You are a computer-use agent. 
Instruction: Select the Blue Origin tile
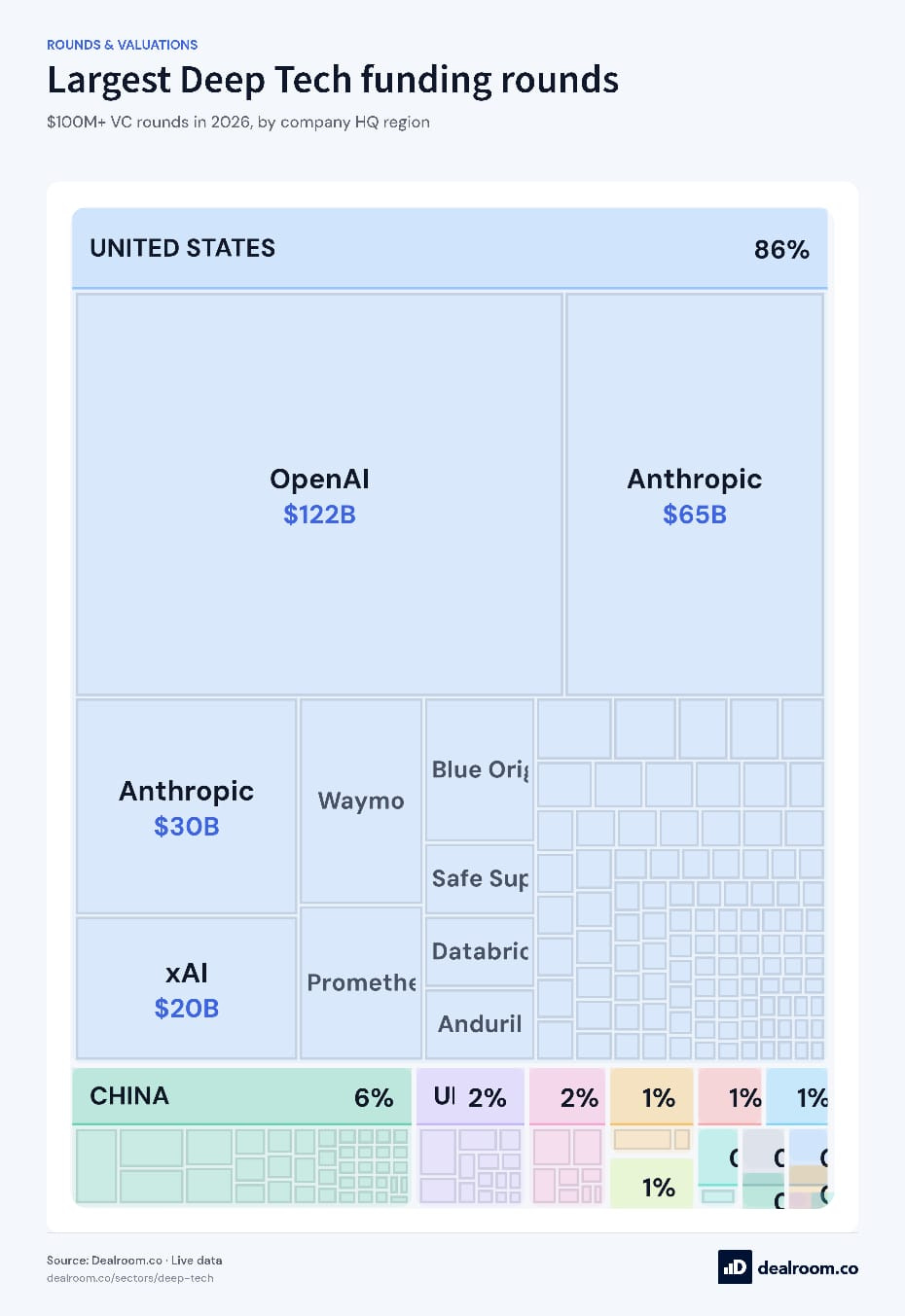(x=480, y=770)
